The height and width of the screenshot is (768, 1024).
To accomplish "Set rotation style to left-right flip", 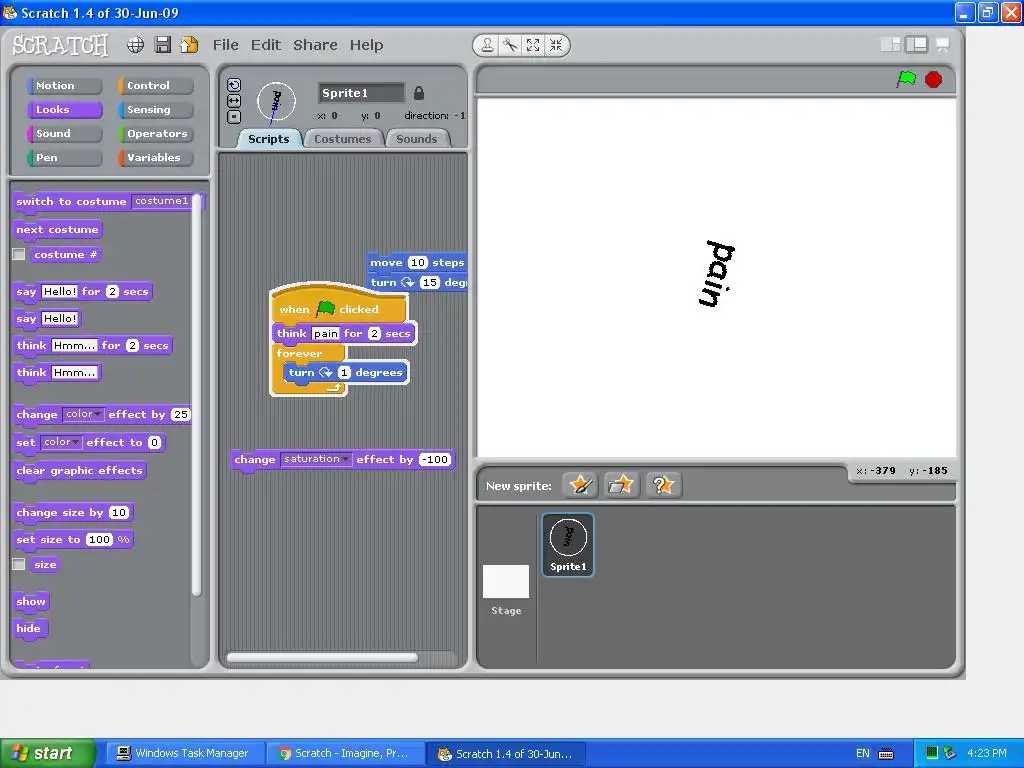I will pyautogui.click(x=234, y=101).
